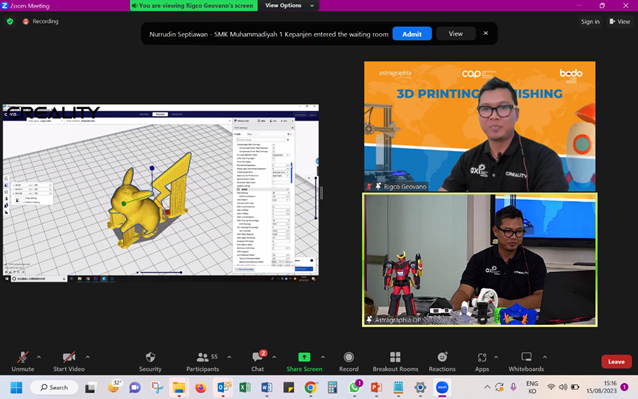The image size is (638, 399).
Task: Open the Windows Start menu
Action: 16,388
